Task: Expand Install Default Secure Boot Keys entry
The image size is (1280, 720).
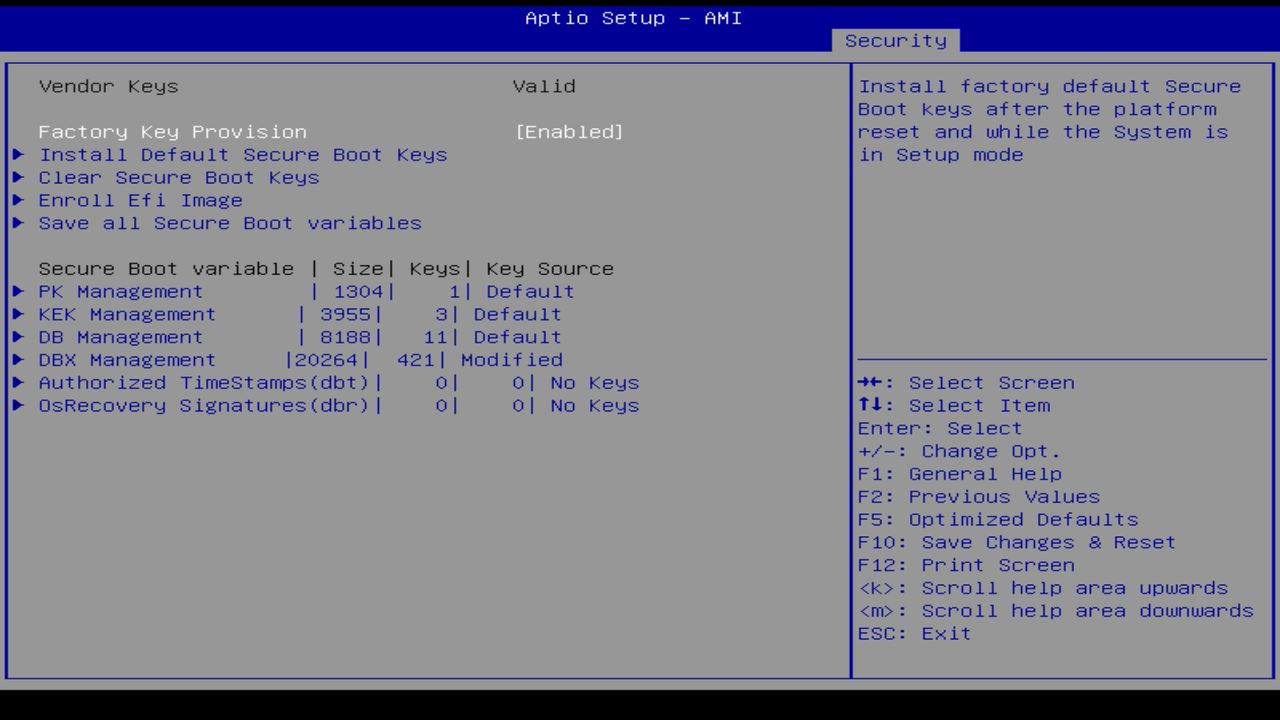Action: [x=242, y=154]
